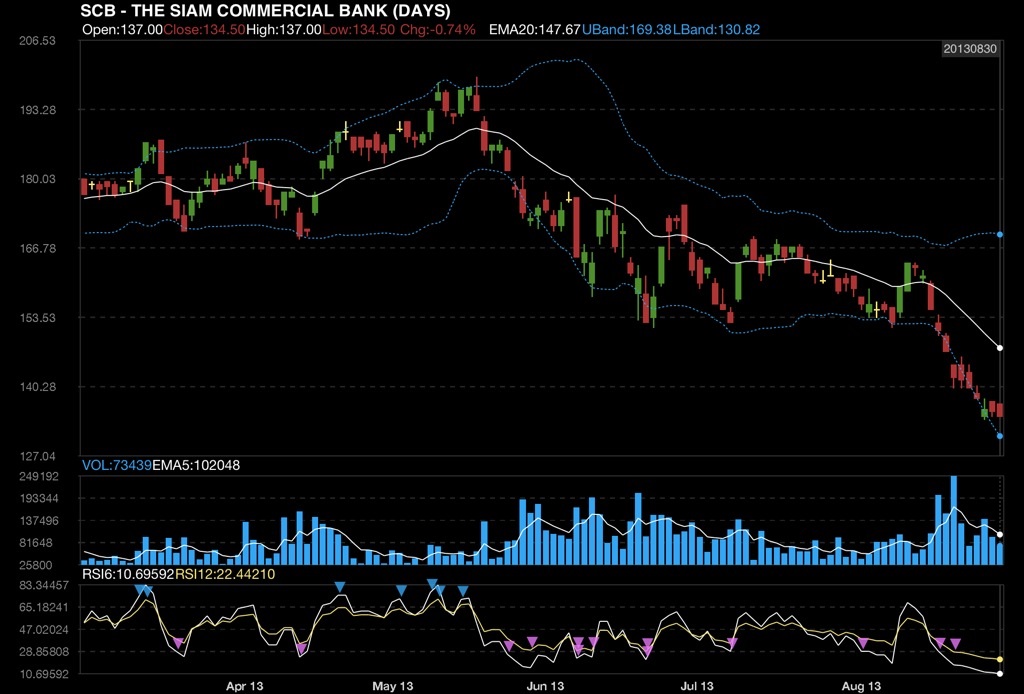Click the 83.34457 RSI axis label
The width and height of the screenshot is (1024, 694).
pos(44,585)
